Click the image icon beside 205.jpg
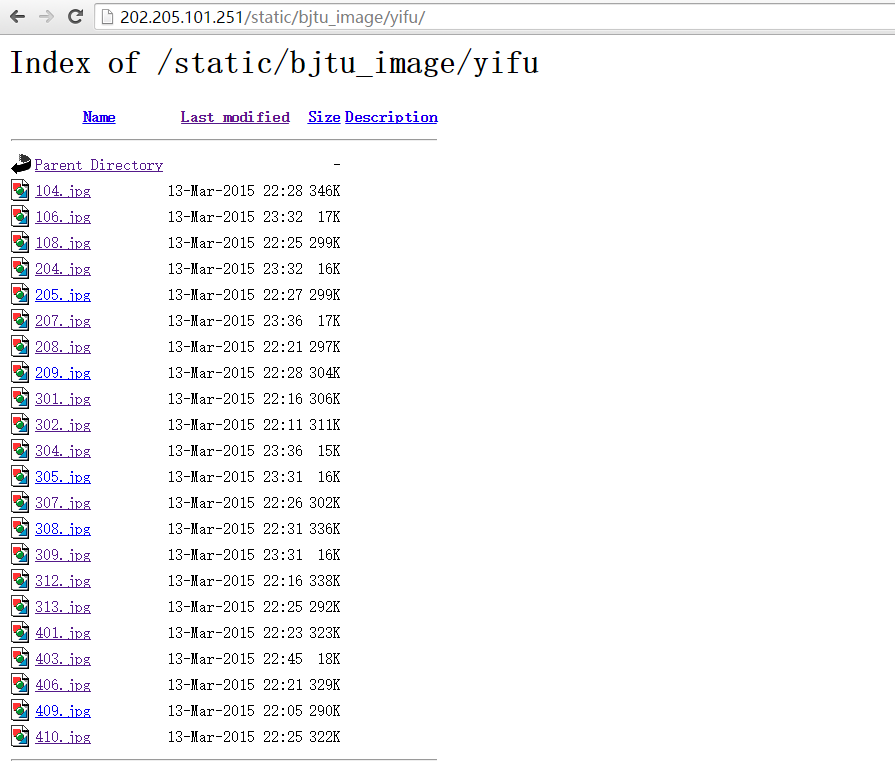Image resolution: width=895 pixels, height=764 pixels. point(20,294)
